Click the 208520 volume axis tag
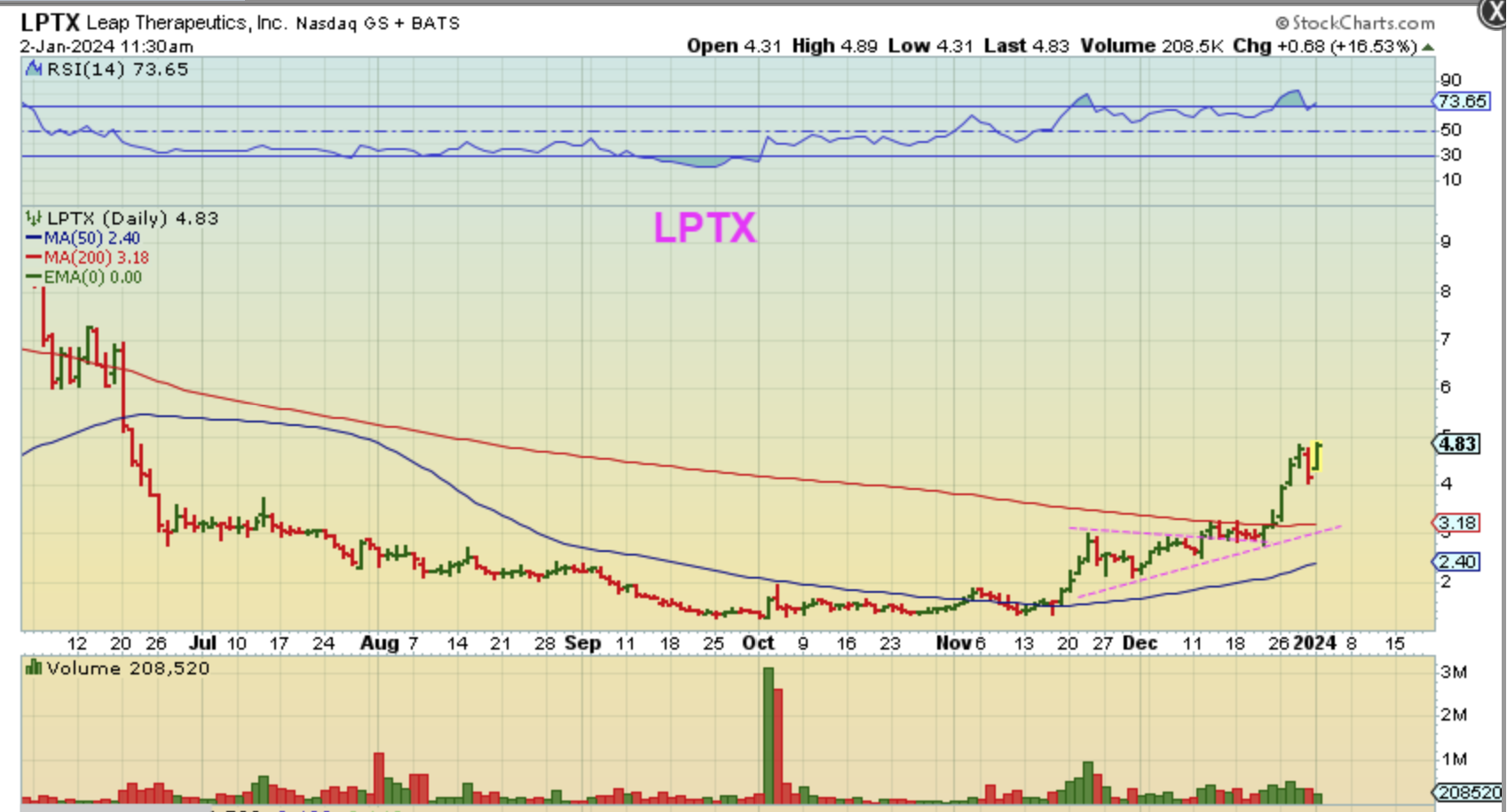This screenshot has width=1507, height=812. click(1469, 792)
